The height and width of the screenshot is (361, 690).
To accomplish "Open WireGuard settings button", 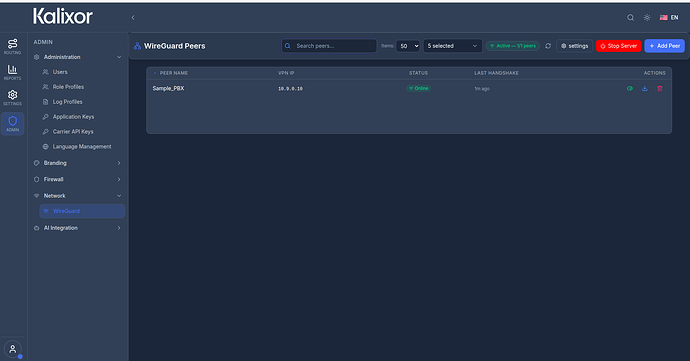I will coord(574,46).
